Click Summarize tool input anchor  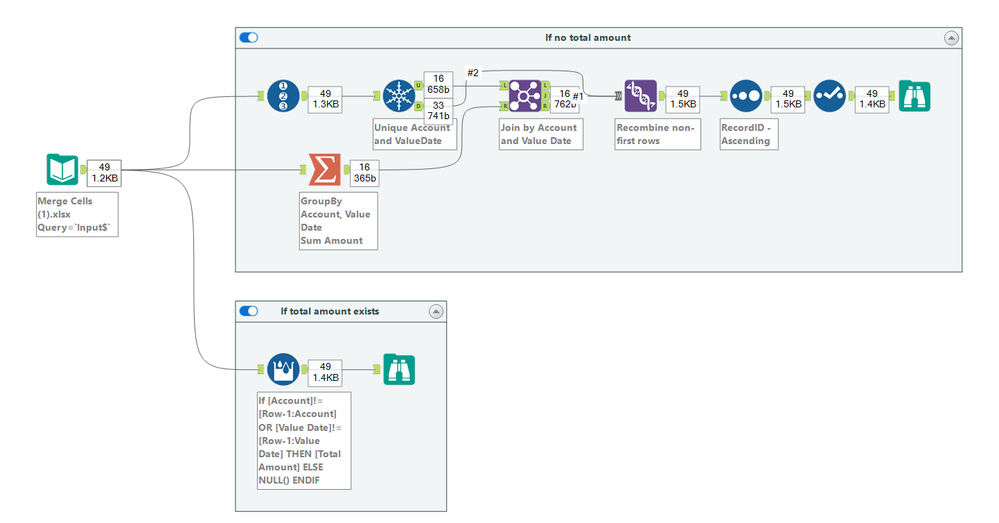(x=304, y=169)
